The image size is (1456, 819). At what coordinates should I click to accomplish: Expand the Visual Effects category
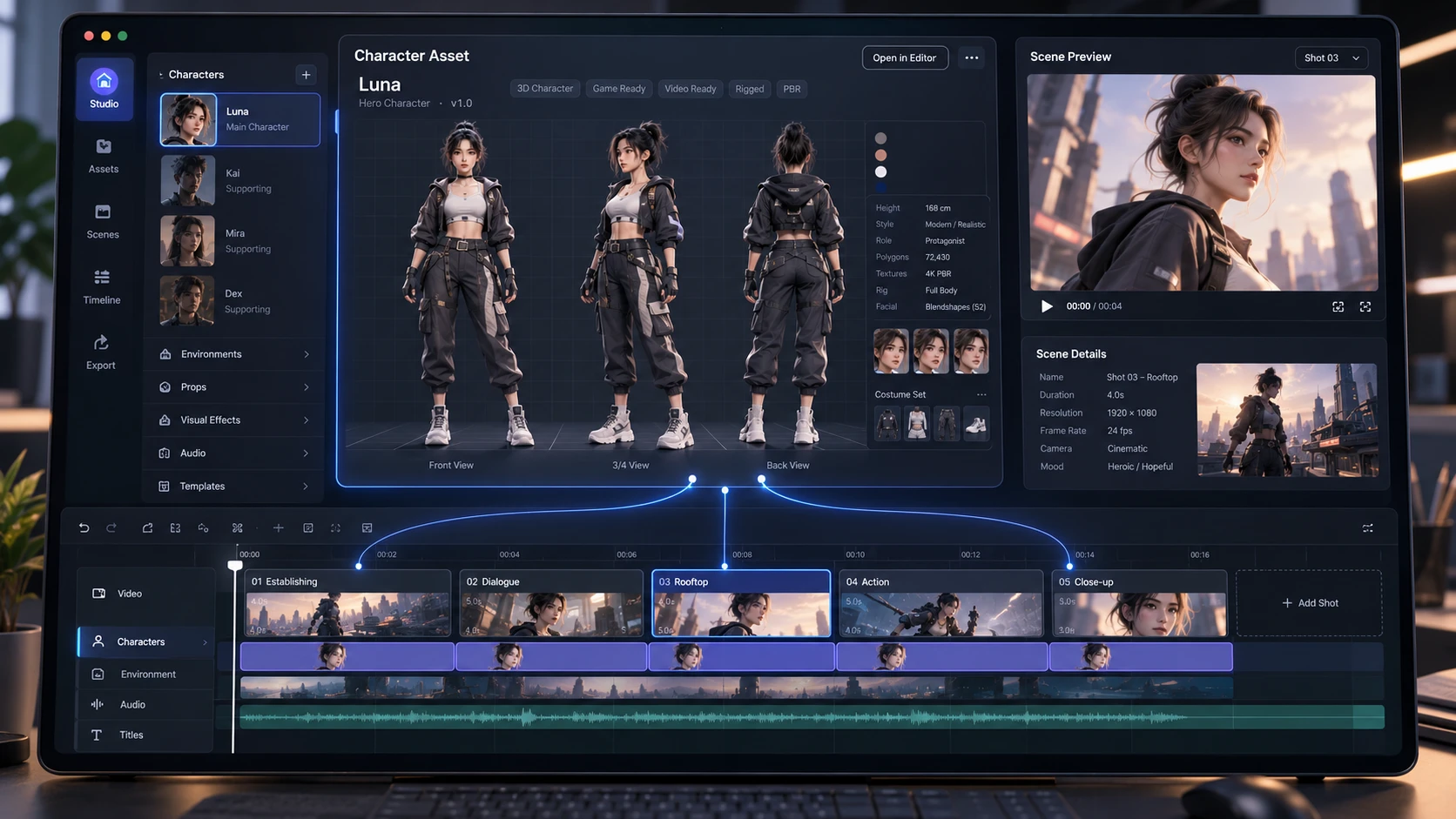[x=235, y=420]
